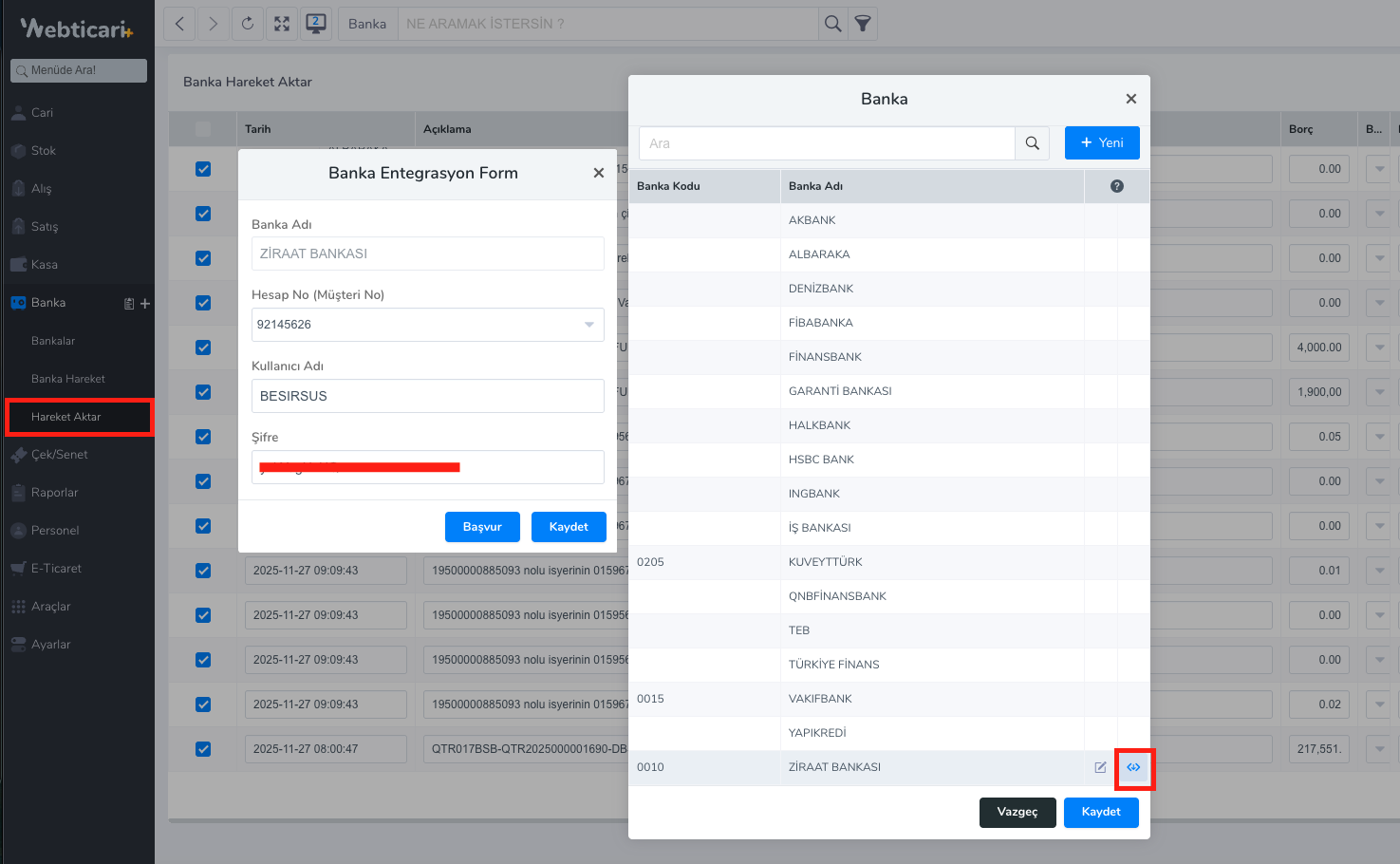Click the monitor icon with badge 2
The image size is (1400, 864).
coord(316,24)
